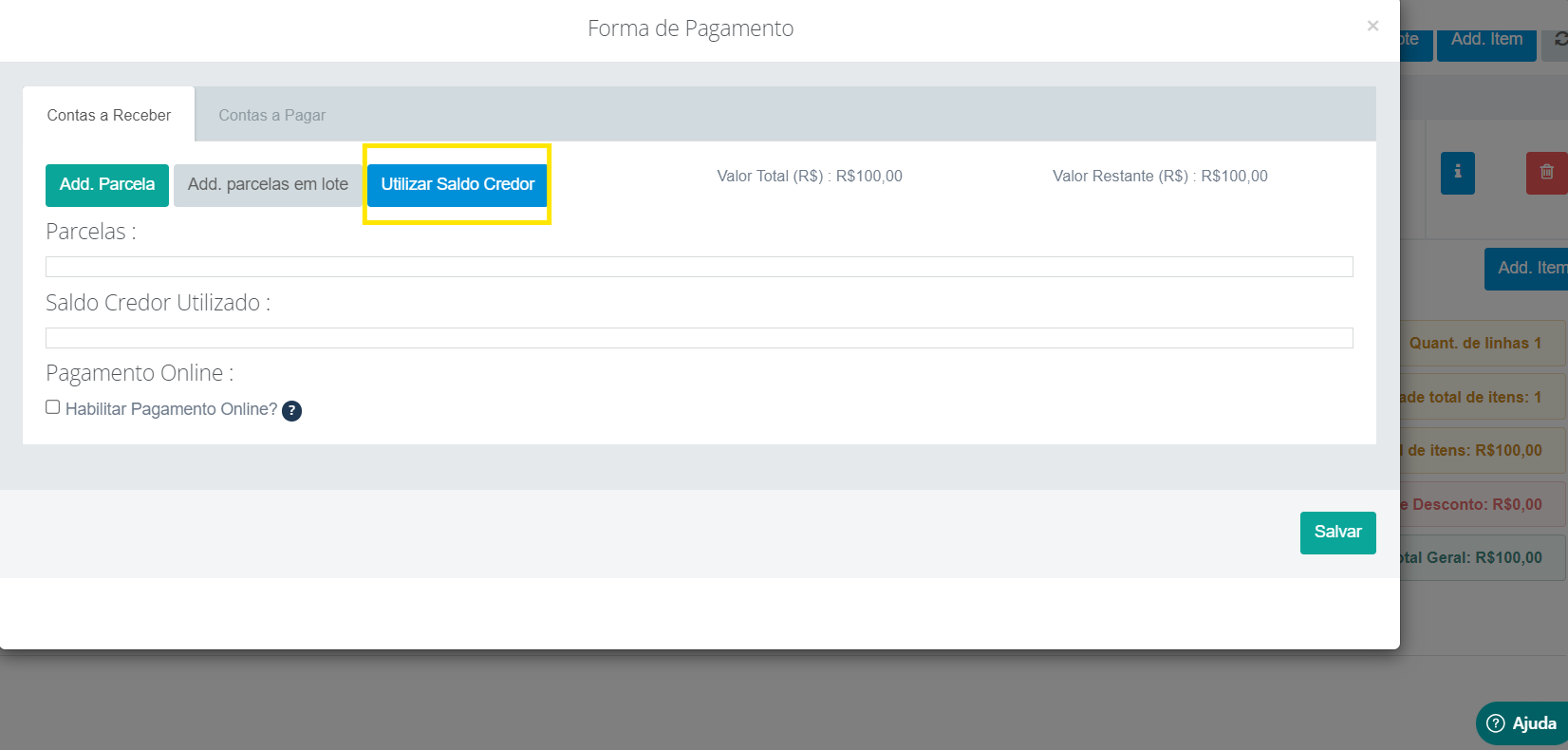Viewport: 1568px width, 750px height.
Task: Open the Ajuda help widget
Action: [1521, 723]
